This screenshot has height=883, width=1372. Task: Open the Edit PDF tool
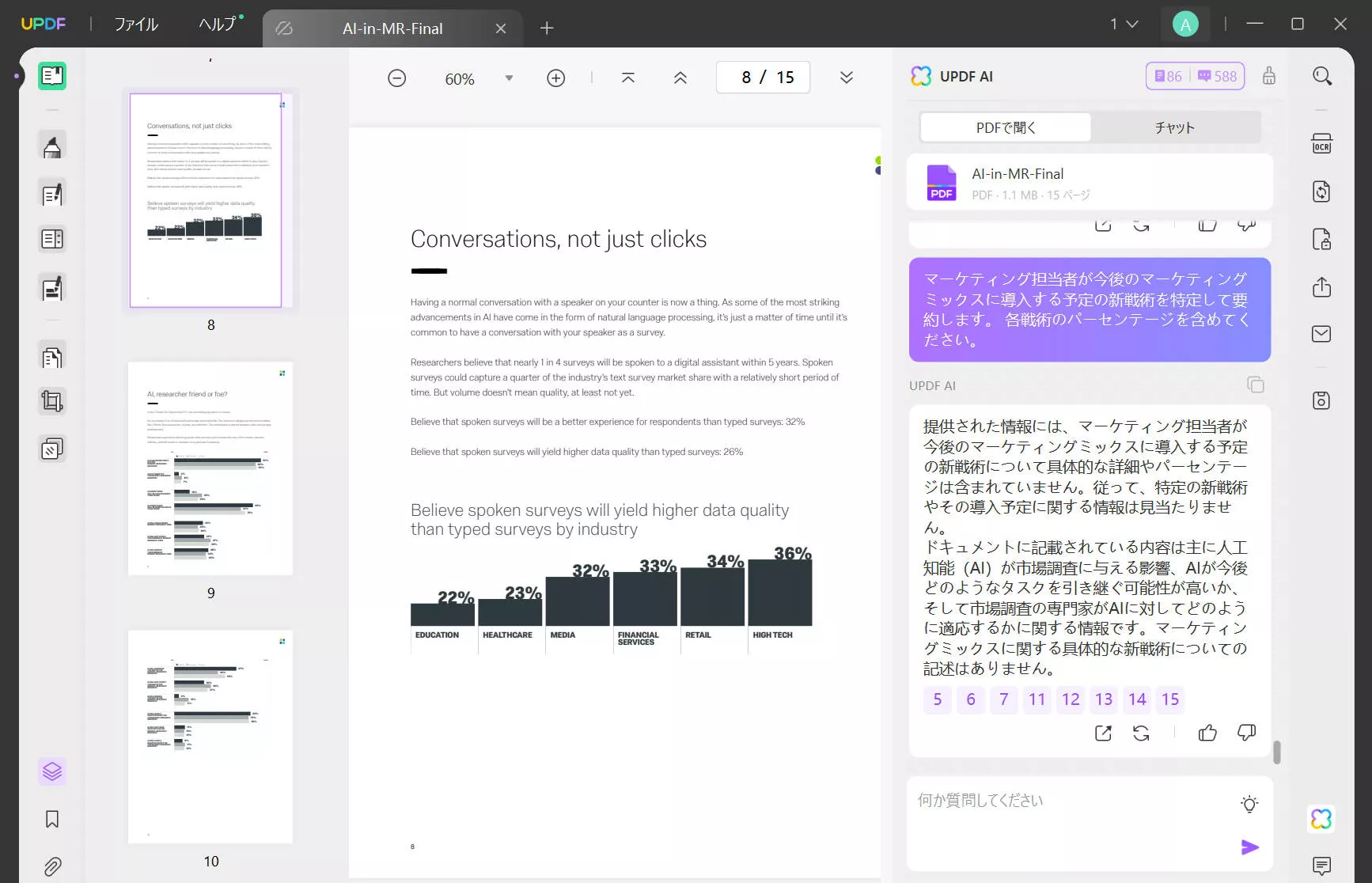pos(52,194)
